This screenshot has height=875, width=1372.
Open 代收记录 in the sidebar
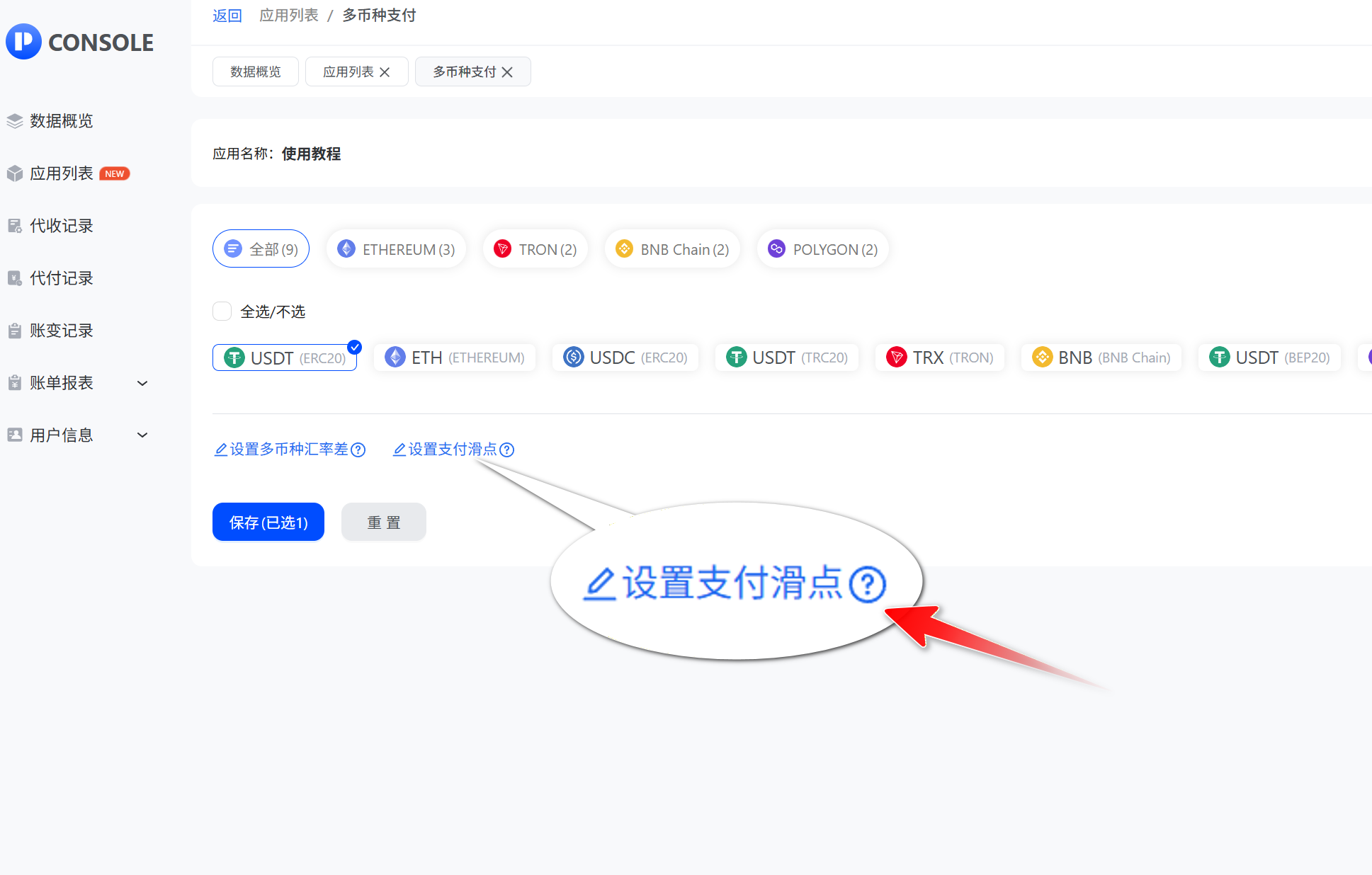(61, 226)
